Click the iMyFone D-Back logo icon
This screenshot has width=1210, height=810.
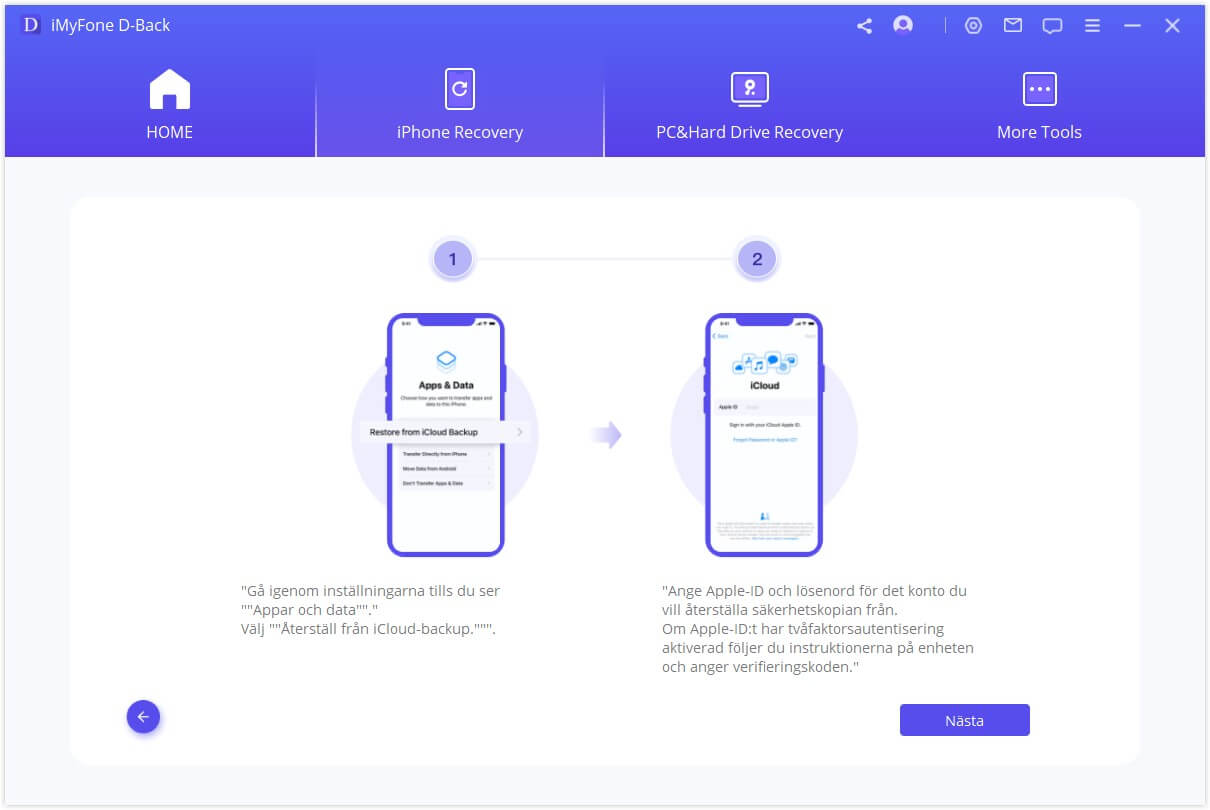click(31, 26)
